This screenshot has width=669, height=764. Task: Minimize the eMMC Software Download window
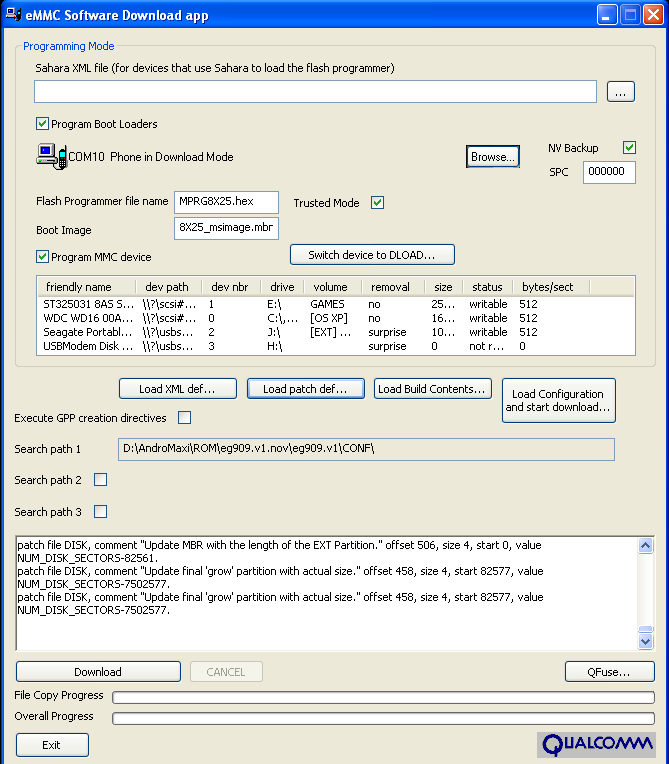pos(607,15)
